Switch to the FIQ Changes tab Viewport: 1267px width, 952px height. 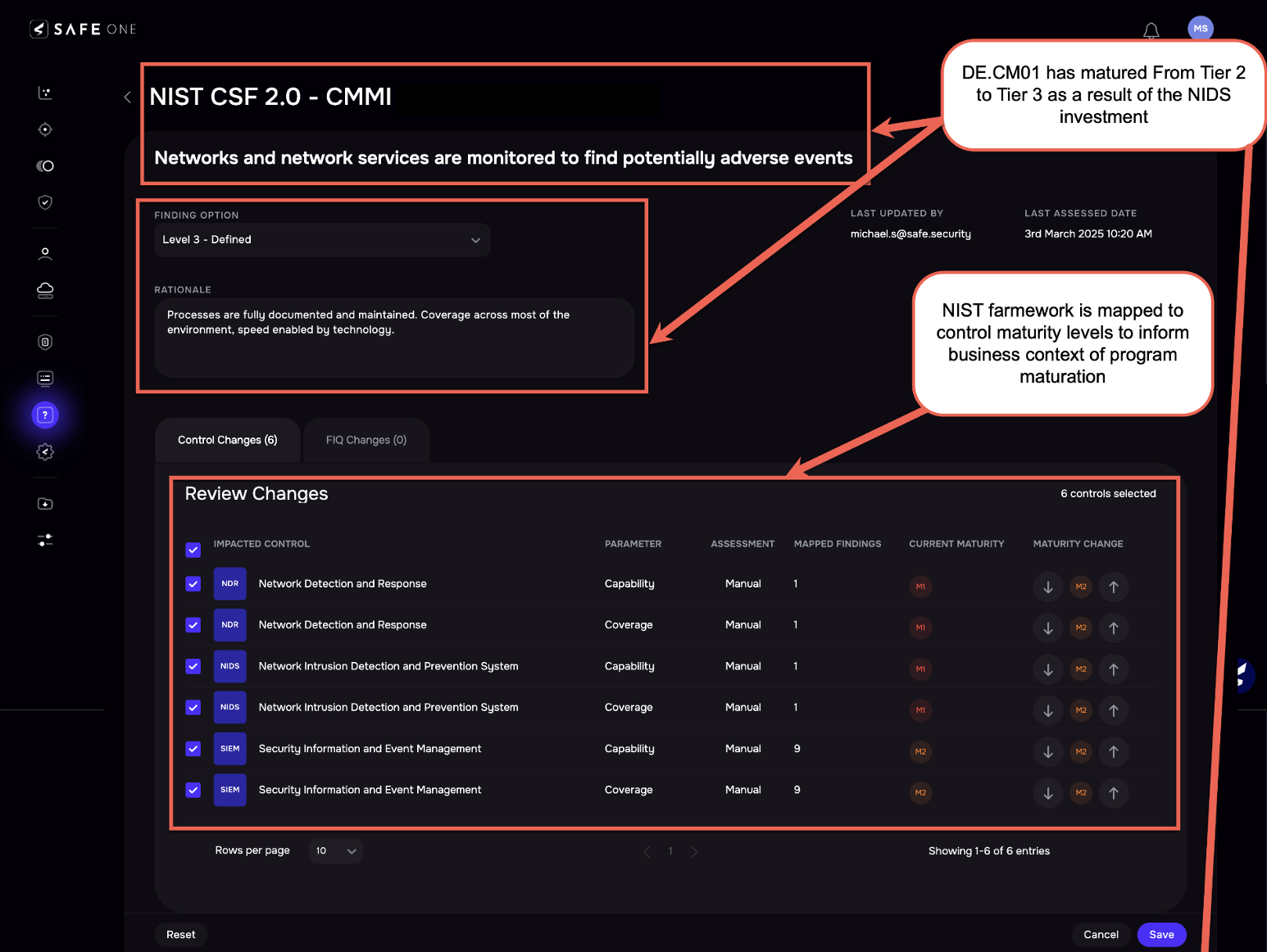pos(366,440)
